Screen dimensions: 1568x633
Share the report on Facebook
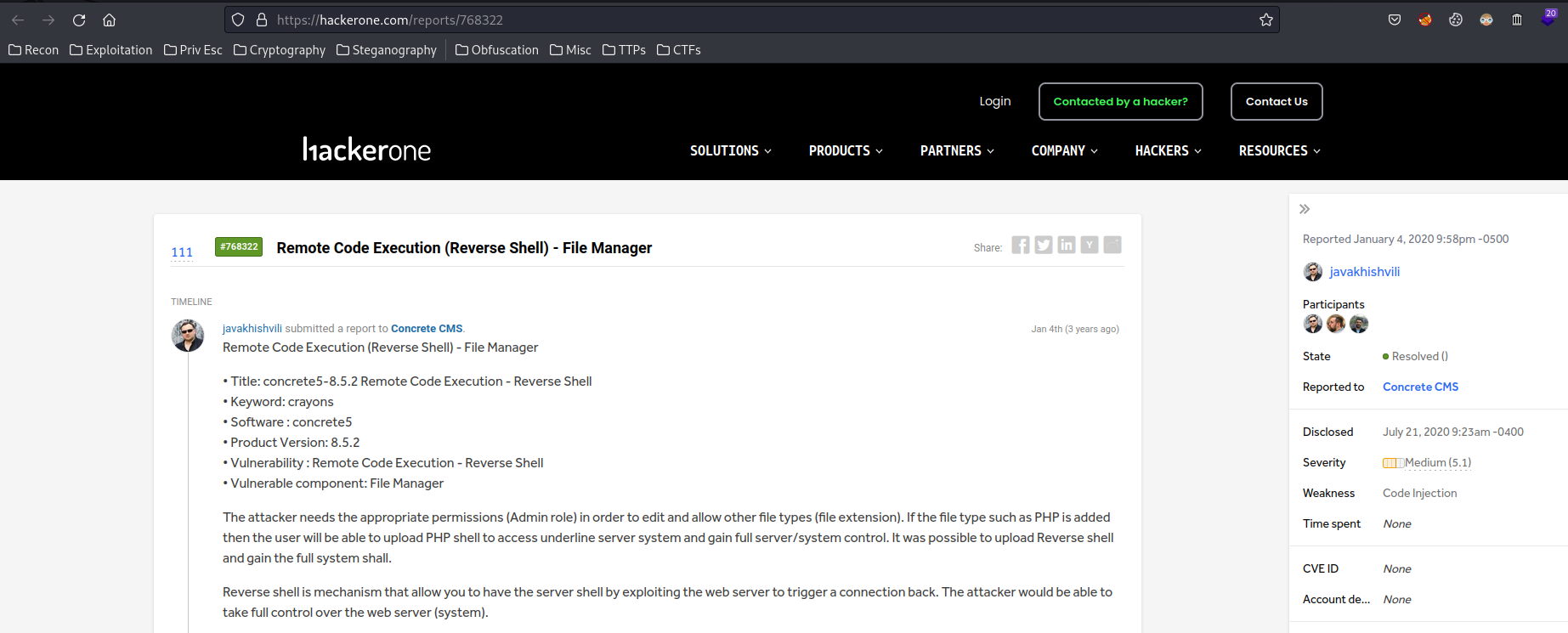[x=1021, y=245]
